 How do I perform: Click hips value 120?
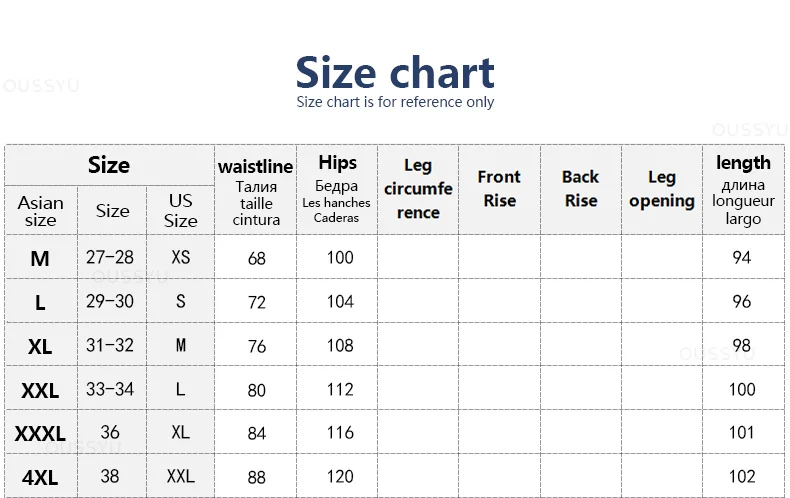(340, 476)
